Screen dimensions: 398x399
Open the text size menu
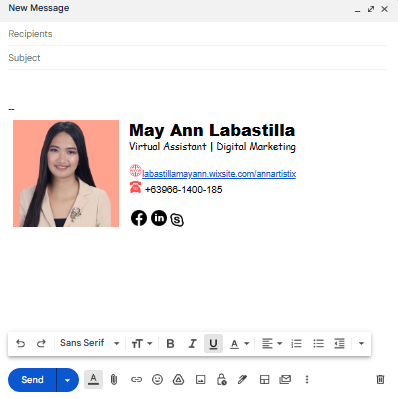142,343
